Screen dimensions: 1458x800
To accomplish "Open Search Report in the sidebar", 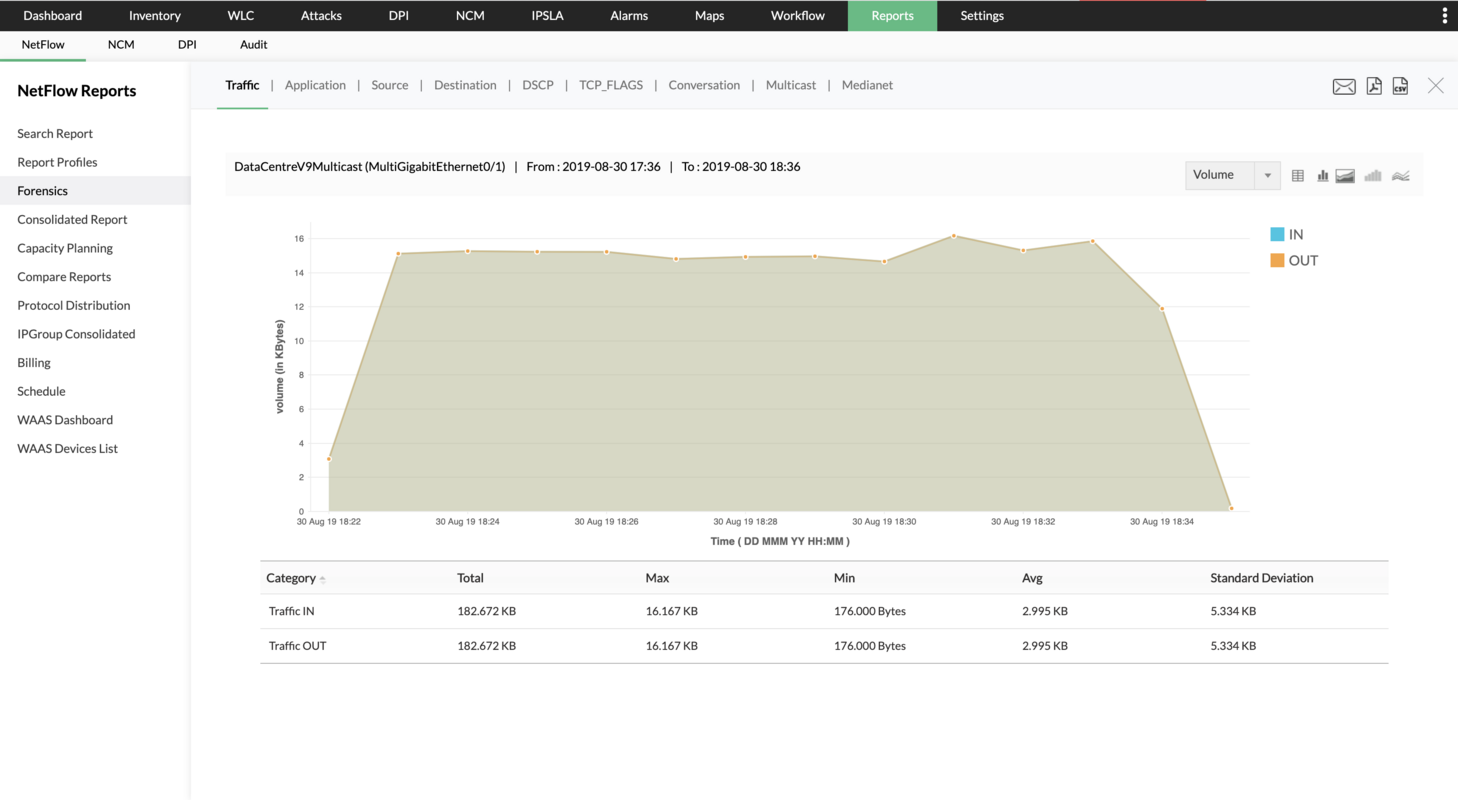I will click(x=55, y=134).
